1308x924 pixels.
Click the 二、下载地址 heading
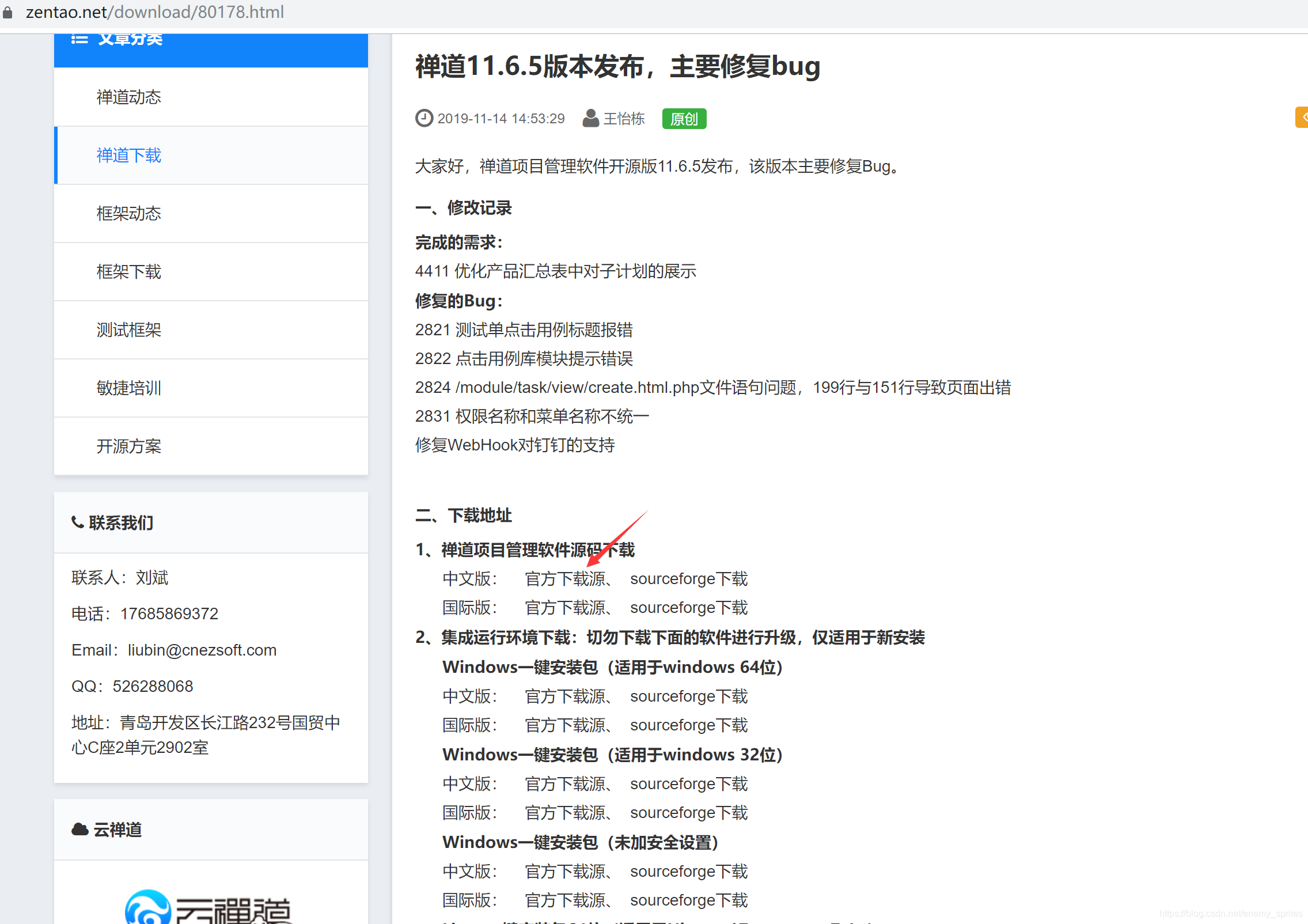(x=464, y=516)
